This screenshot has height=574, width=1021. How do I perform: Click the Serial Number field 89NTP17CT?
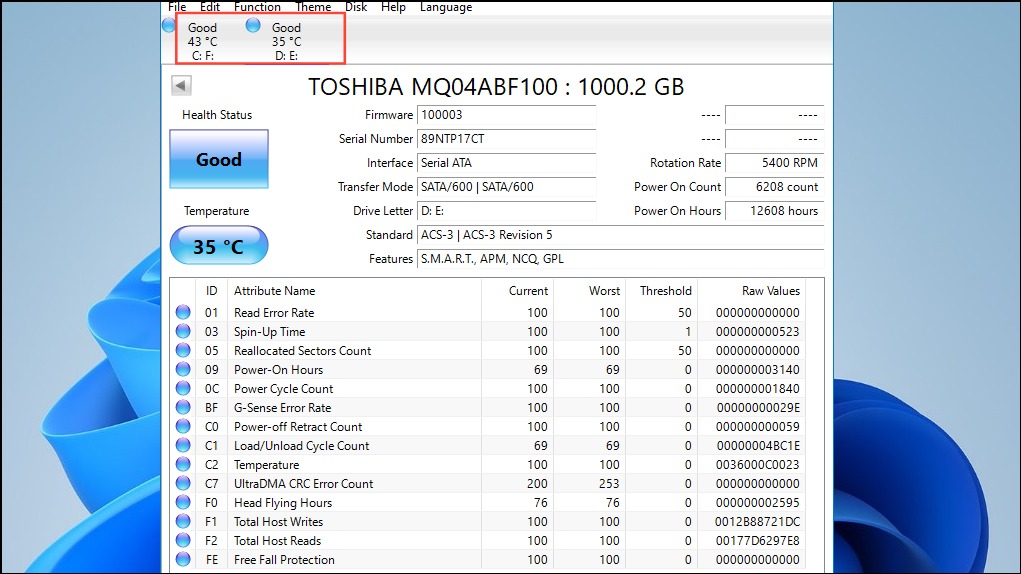coord(507,139)
